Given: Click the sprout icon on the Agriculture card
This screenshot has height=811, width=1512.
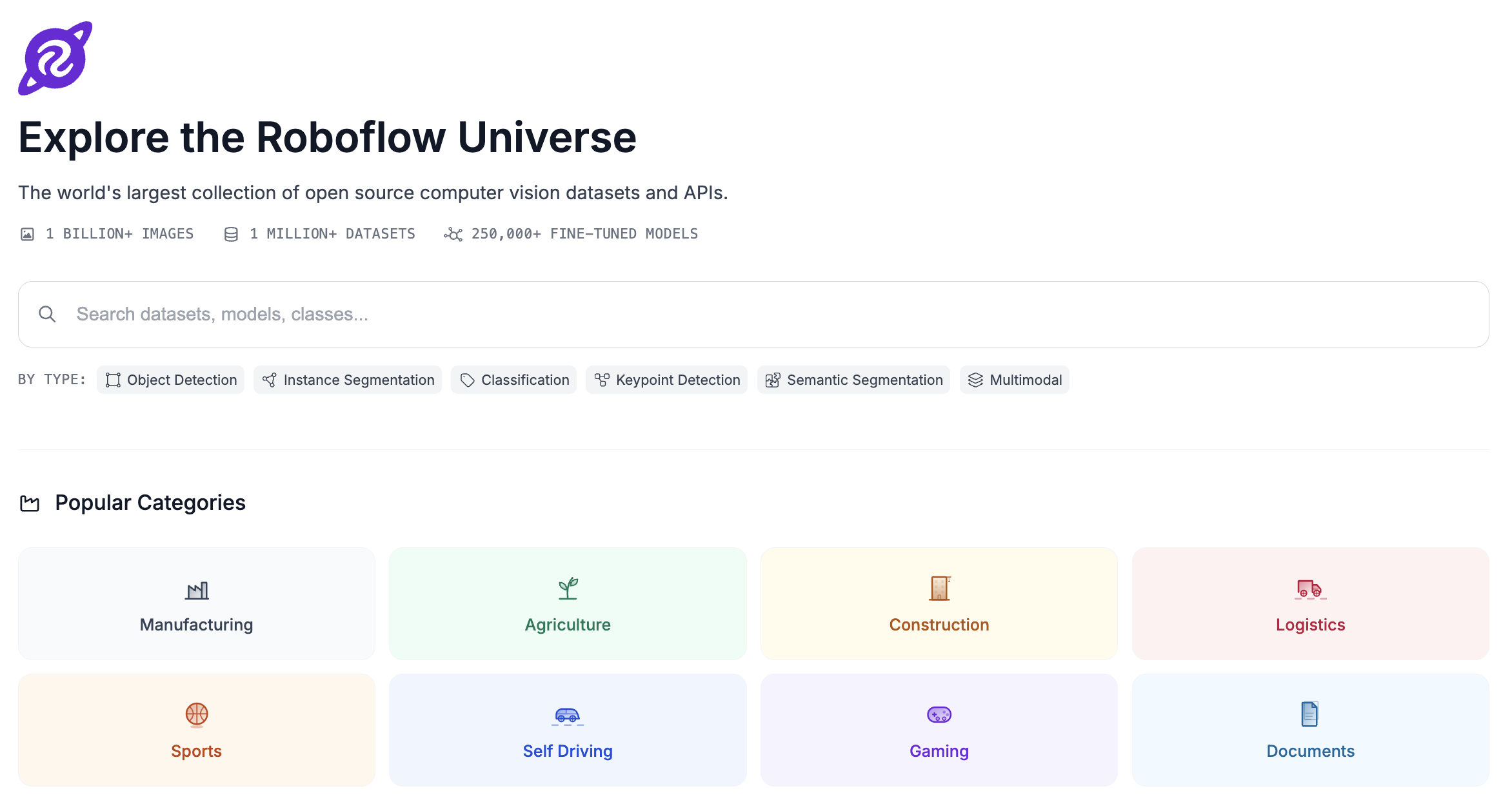Looking at the screenshot, I should [568, 589].
